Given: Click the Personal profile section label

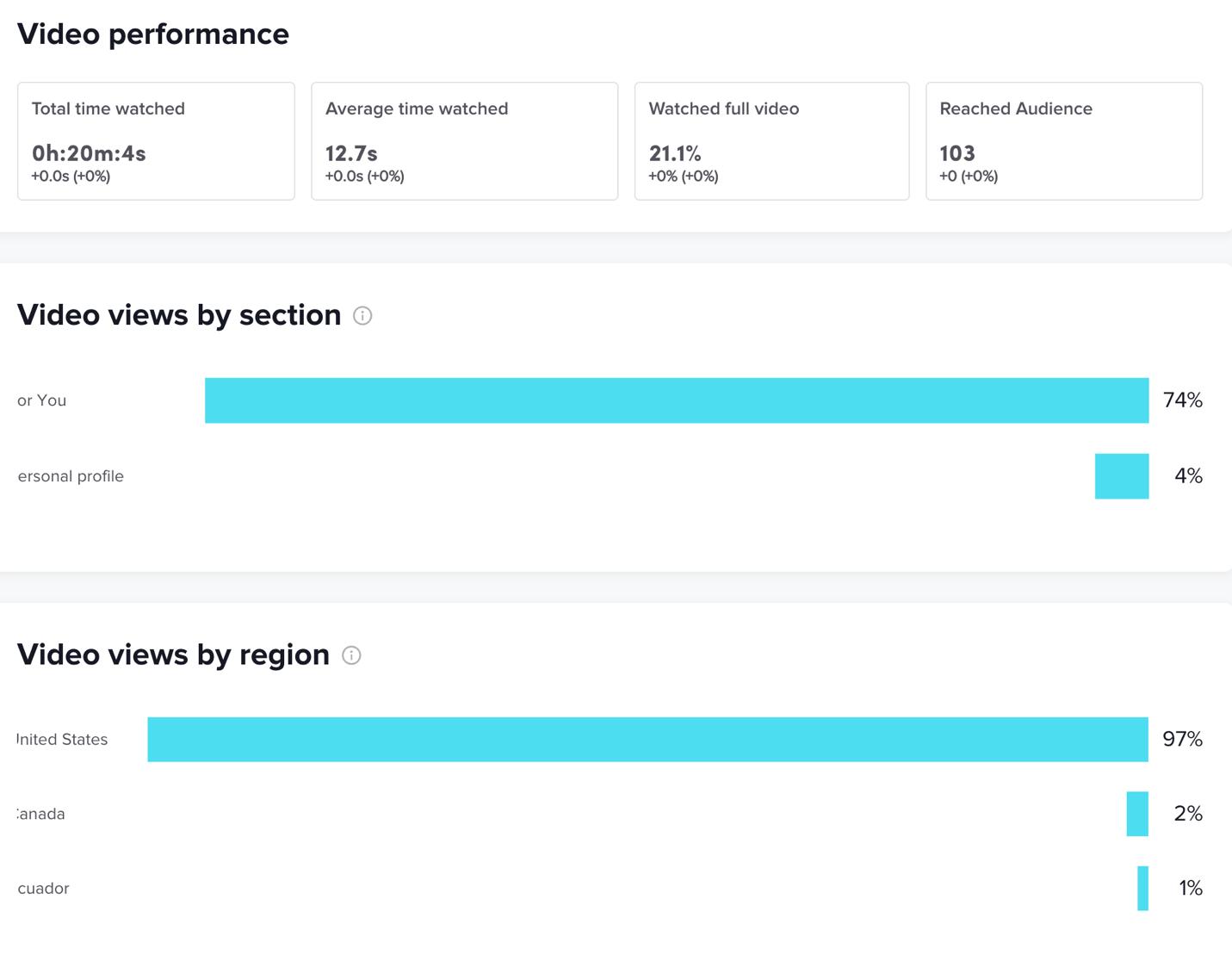Looking at the screenshot, I should [x=71, y=476].
